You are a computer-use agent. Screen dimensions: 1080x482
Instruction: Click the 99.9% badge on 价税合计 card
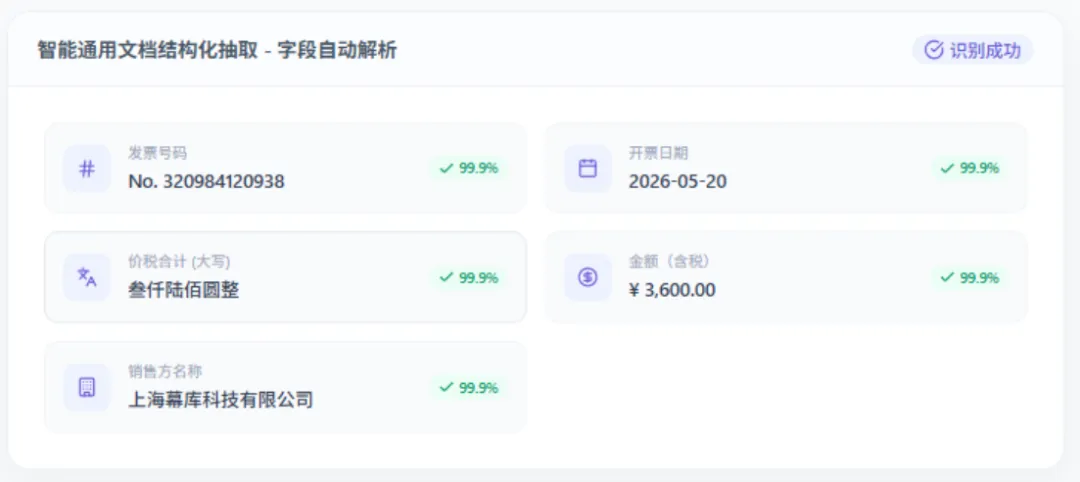[x=469, y=277]
